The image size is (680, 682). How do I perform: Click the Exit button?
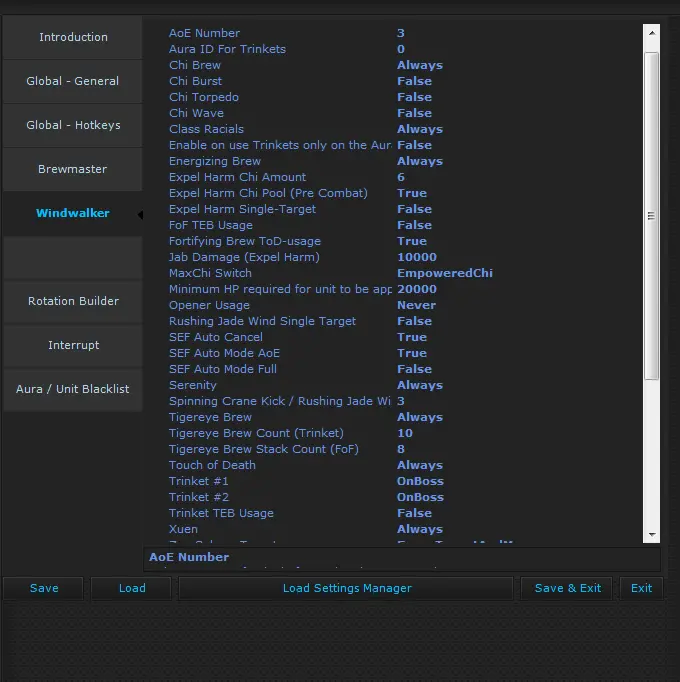(x=641, y=588)
